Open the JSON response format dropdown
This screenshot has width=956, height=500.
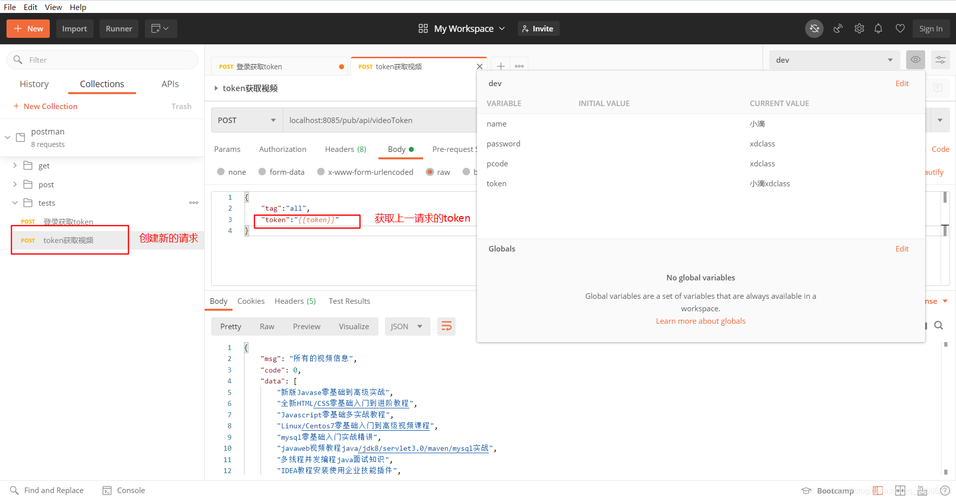pos(407,326)
